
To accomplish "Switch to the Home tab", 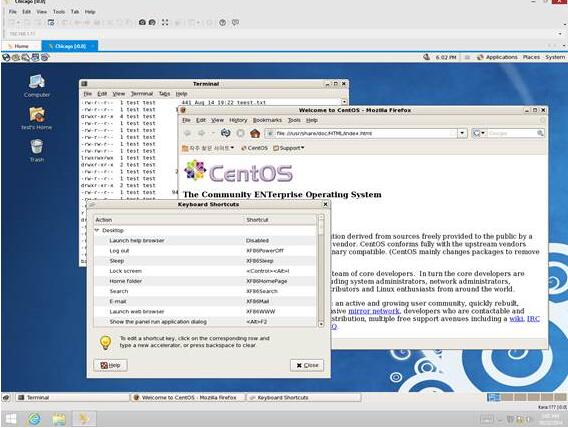I will tap(21, 46).
